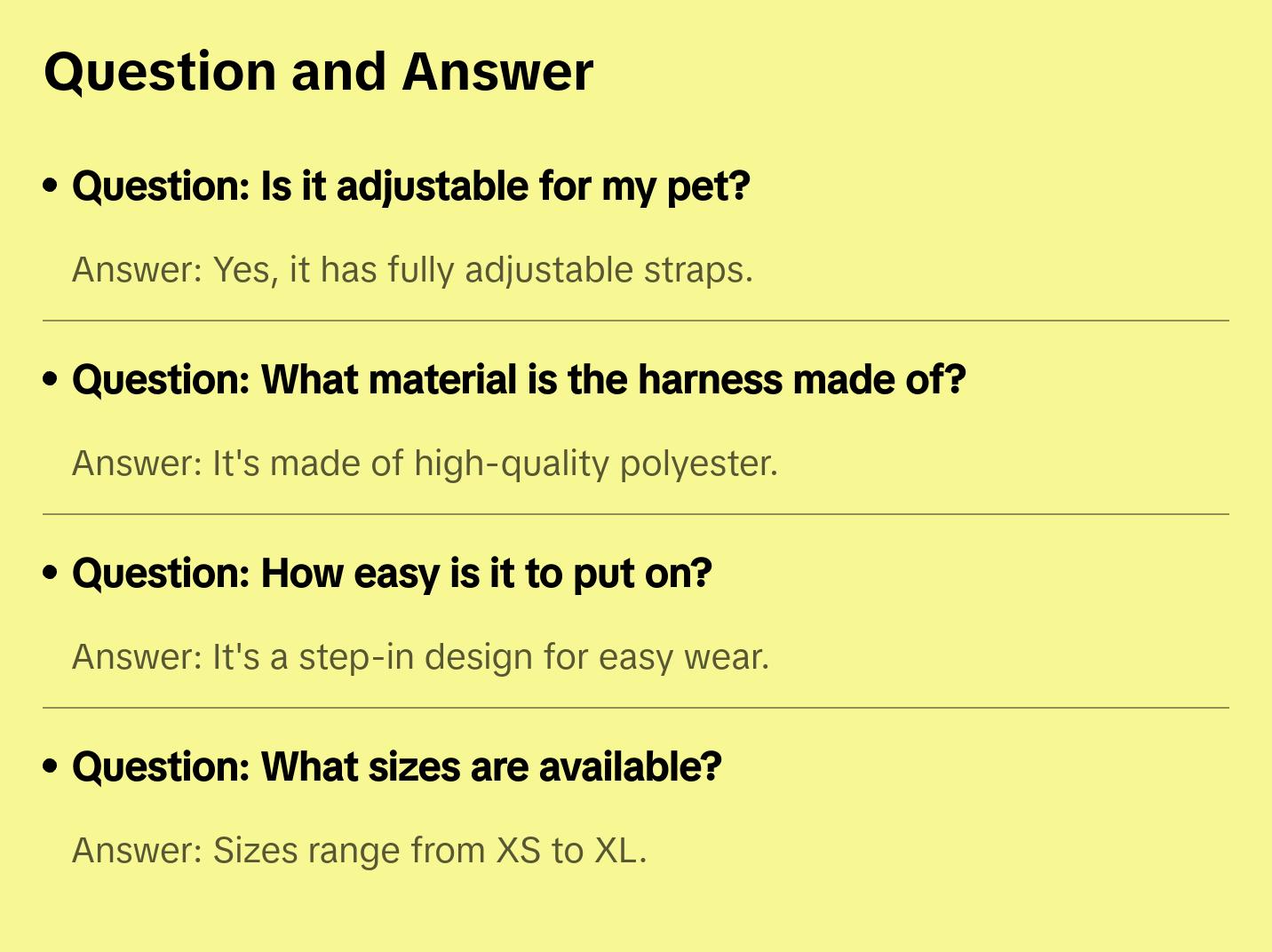Click the divider below the polyester answer
1272x952 pixels.
point(636,514)
